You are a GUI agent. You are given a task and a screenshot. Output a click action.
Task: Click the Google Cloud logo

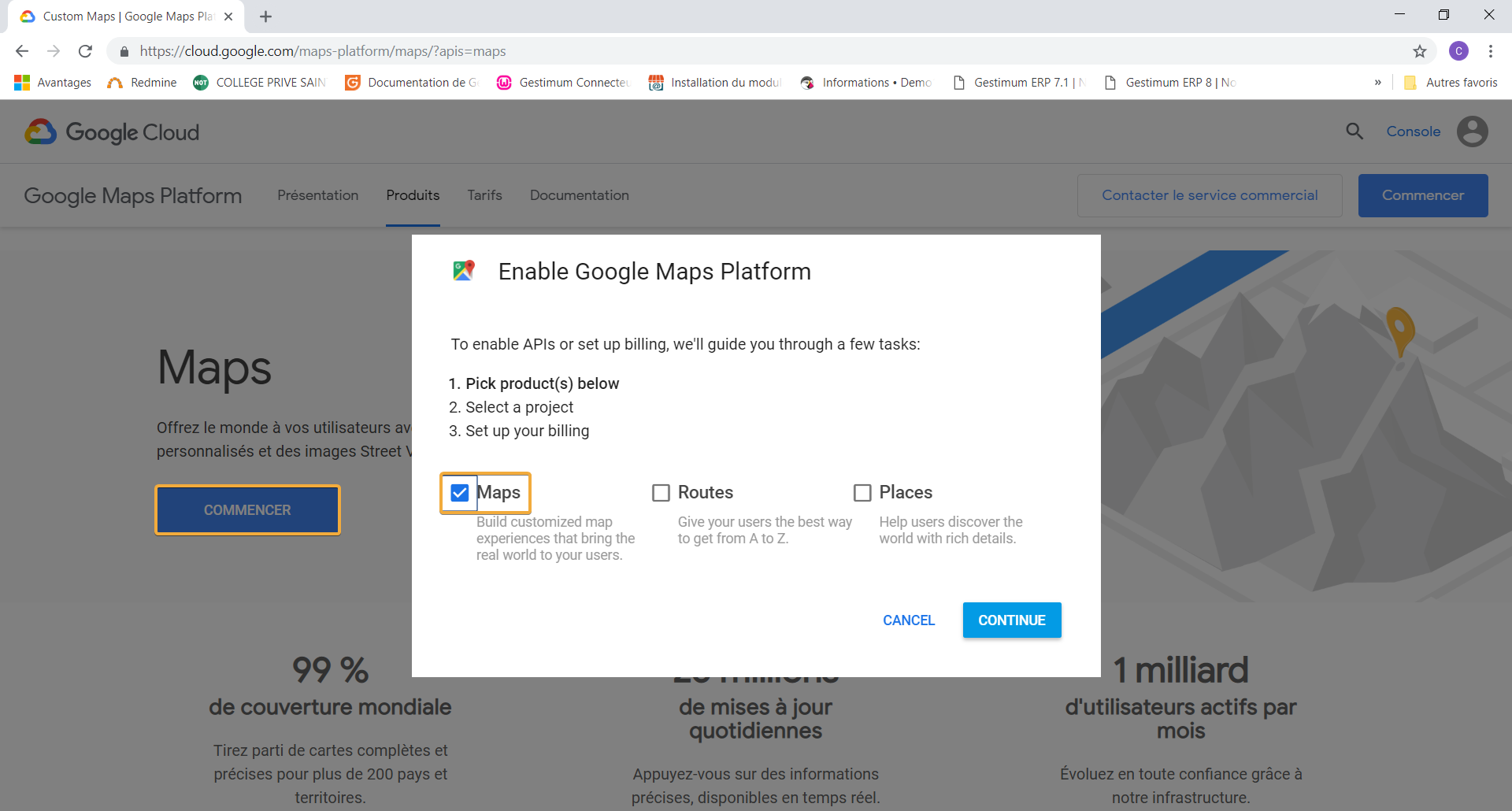(x=112, y=132)
